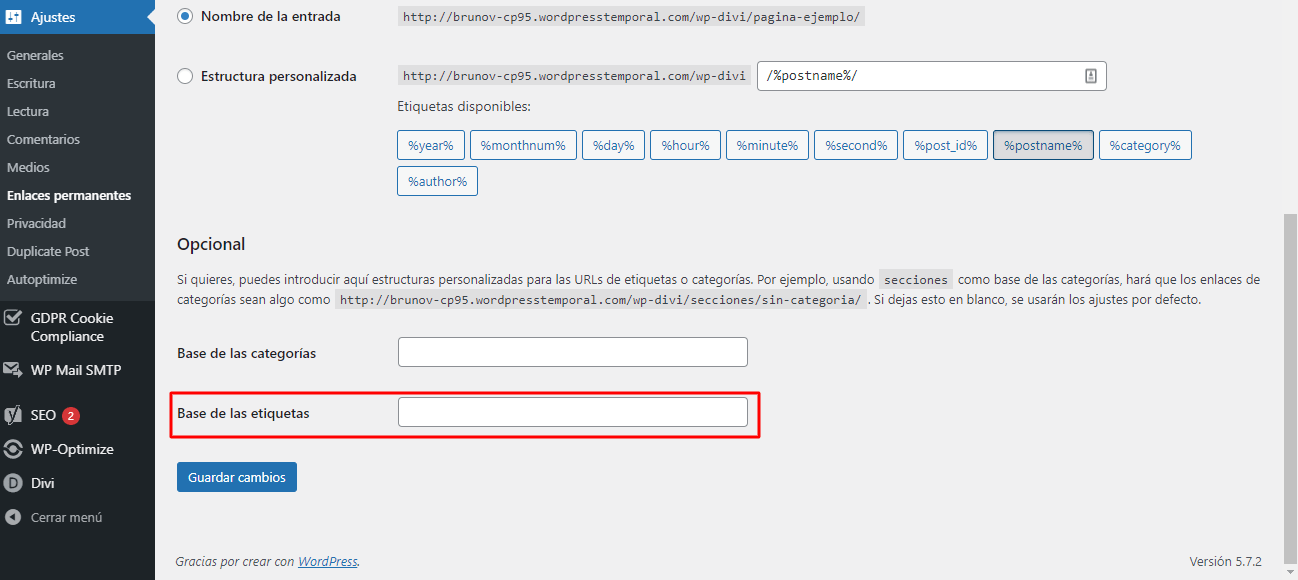Collapse sidebar with Cerrar menú
This screenshot has width=1298, height=580.
click(x=77, y=517)
